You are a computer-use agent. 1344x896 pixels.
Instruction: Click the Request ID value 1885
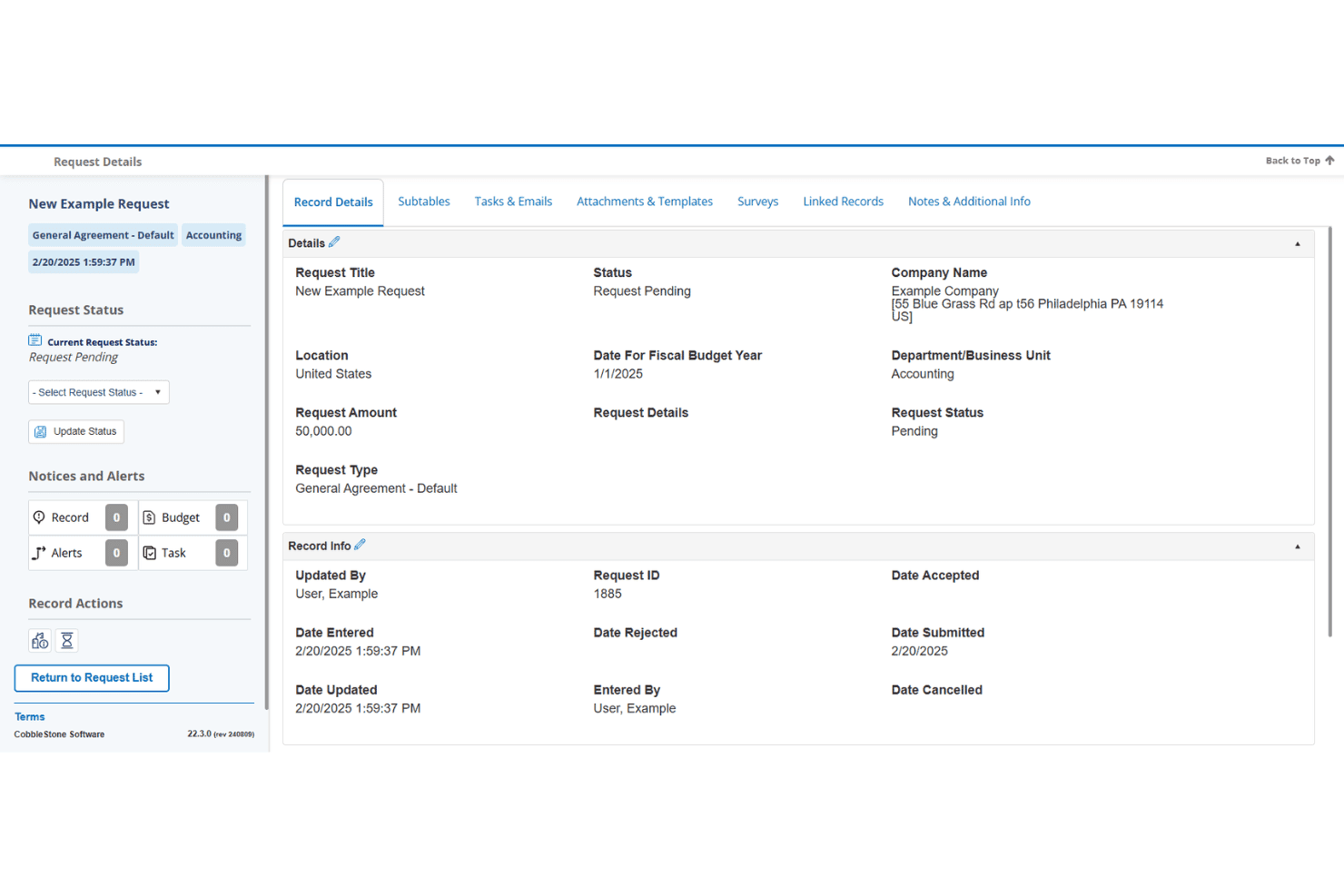pos(608,594)
